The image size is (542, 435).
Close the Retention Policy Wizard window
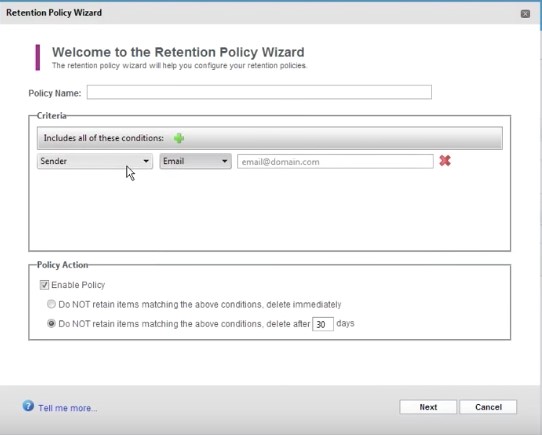pyautogui.click(x=525, y=14)
